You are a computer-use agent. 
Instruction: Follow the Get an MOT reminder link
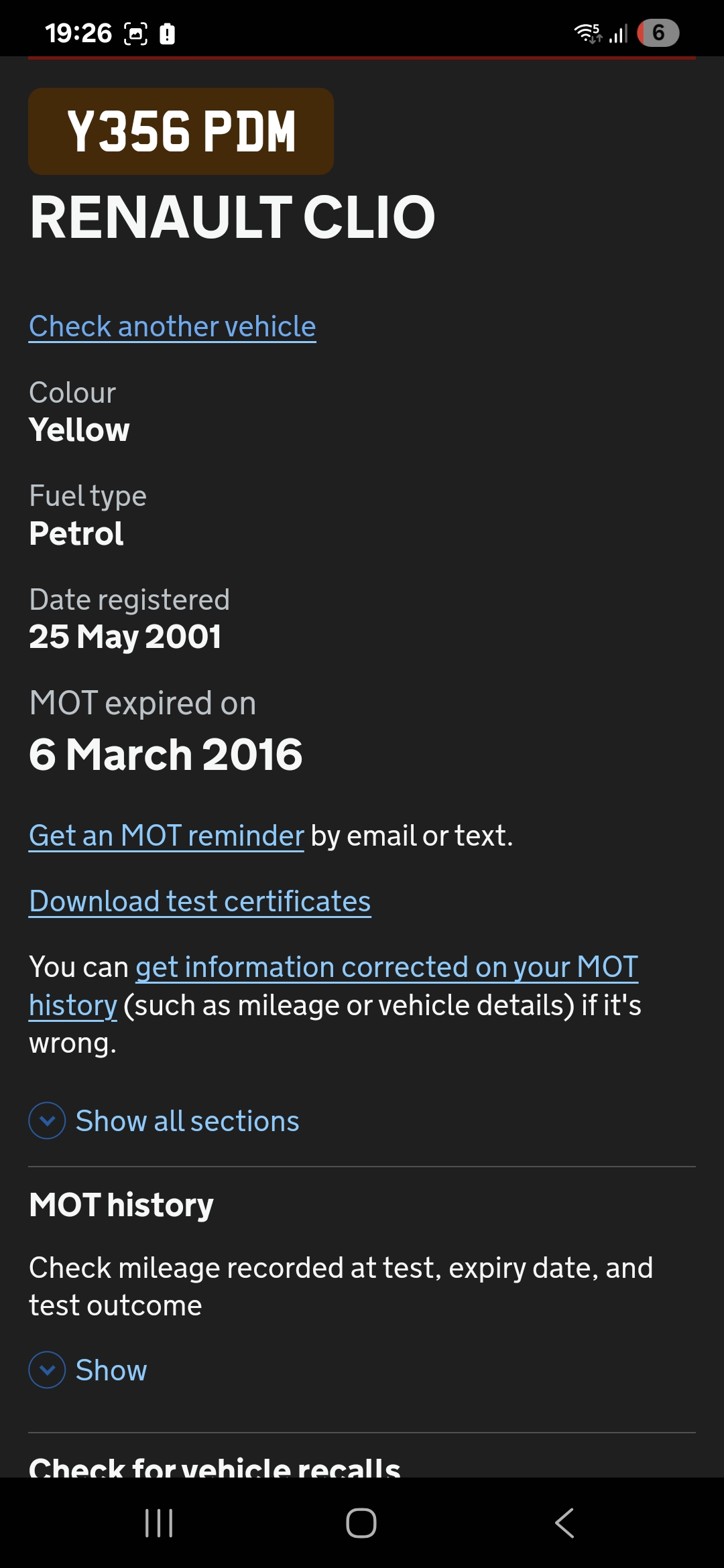(166, 836)
